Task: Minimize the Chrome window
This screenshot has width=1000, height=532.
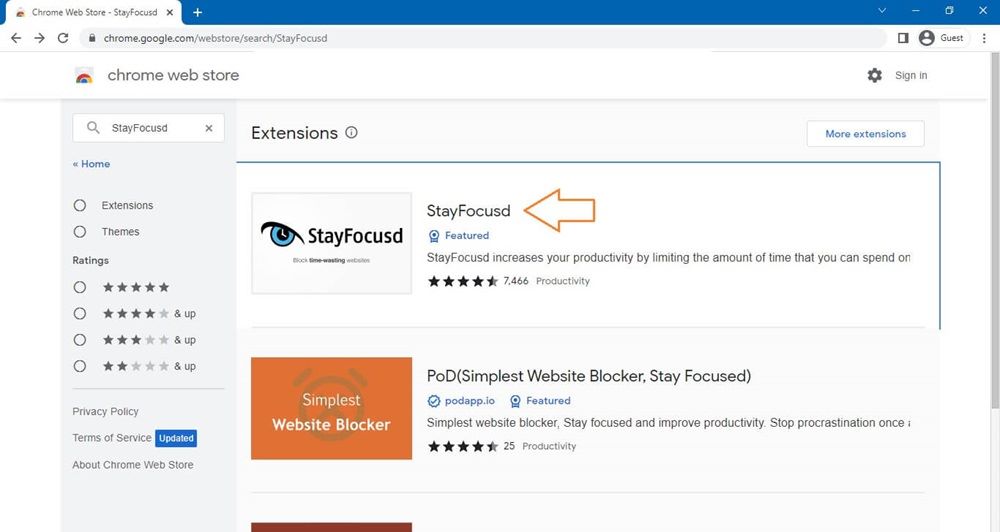Action: pyautogui.click(x=916, y=10)
